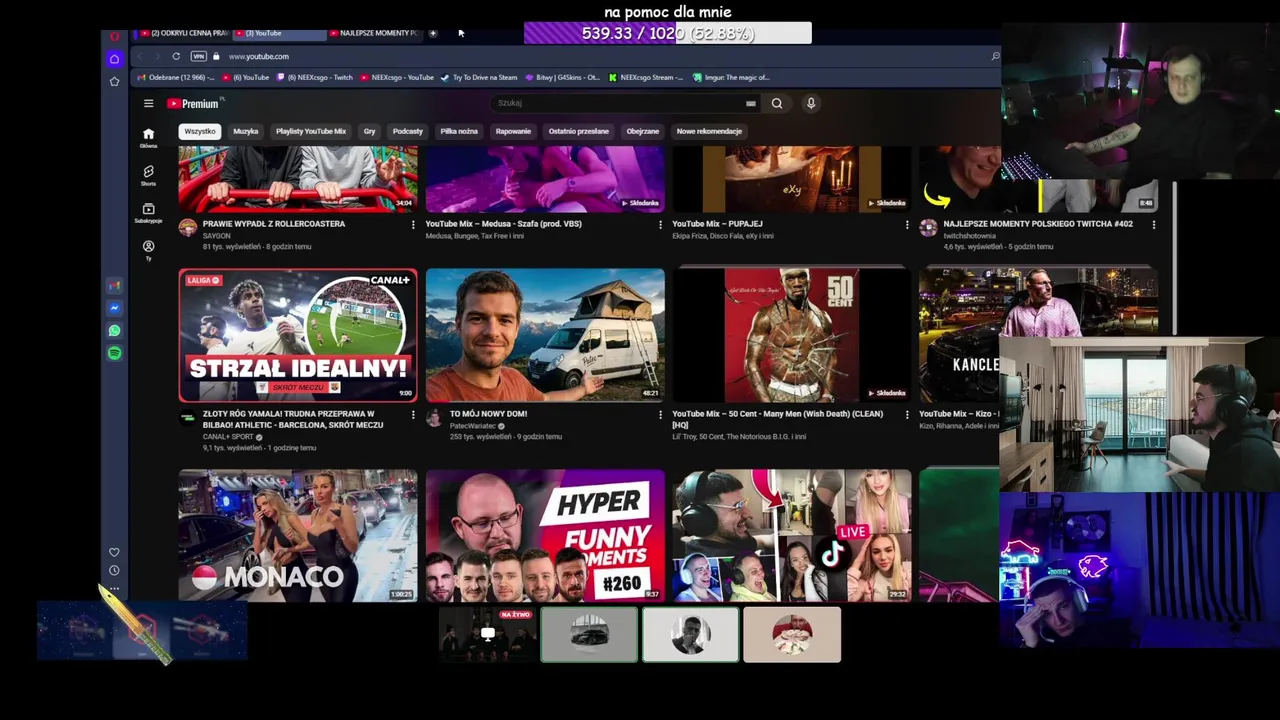Image resolution: width=1280 pixels, height=720 pixels.
Task: Select the Rapowanie filter chip
Action: (514, 131)
